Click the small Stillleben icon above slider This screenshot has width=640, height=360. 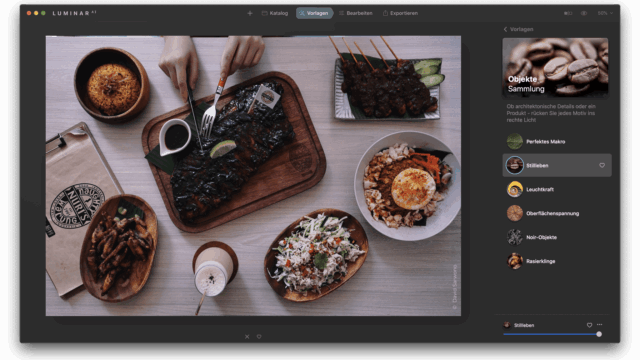coord(507,325)
